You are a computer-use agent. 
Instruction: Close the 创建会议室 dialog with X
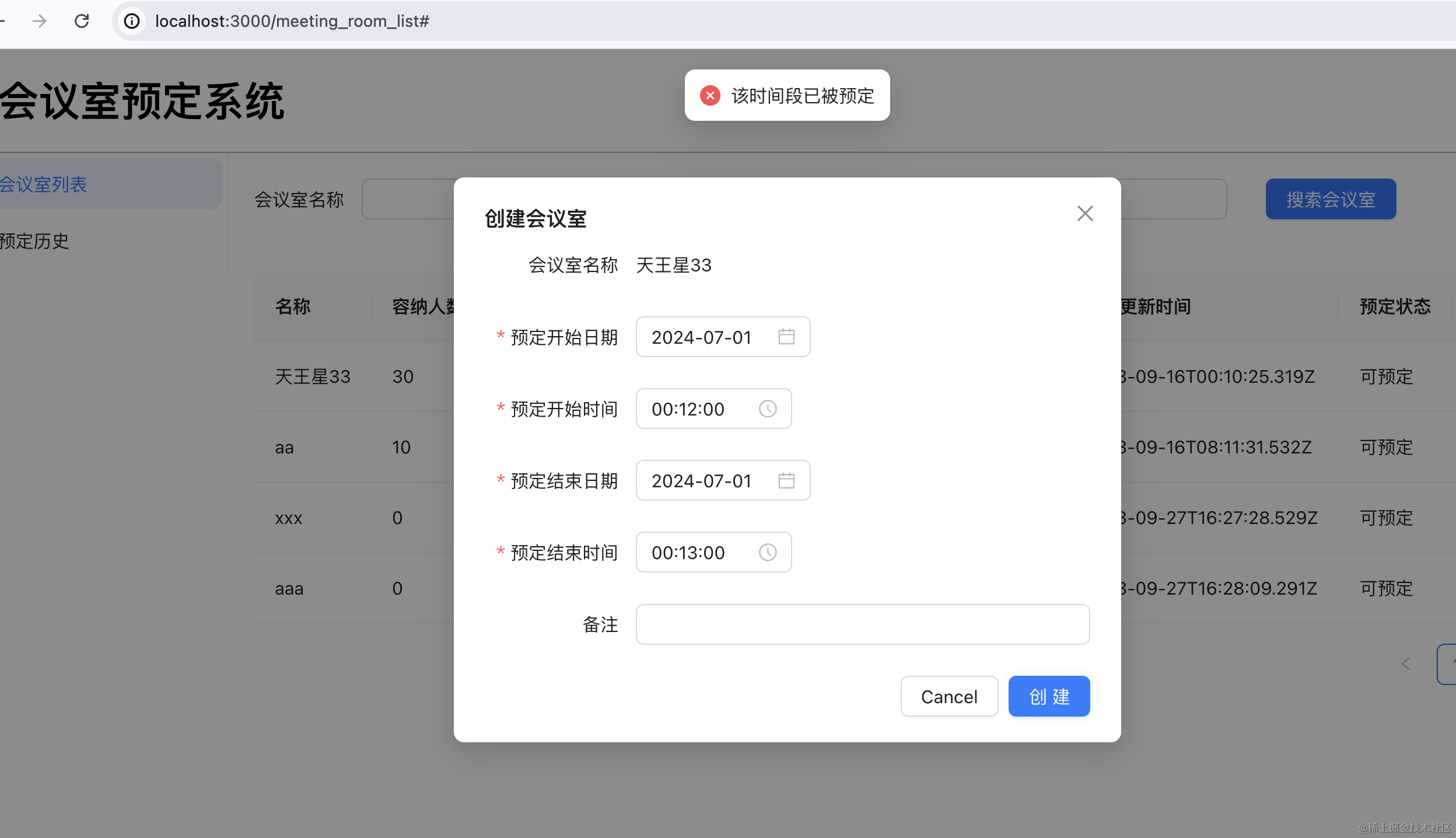(1084, 214)
